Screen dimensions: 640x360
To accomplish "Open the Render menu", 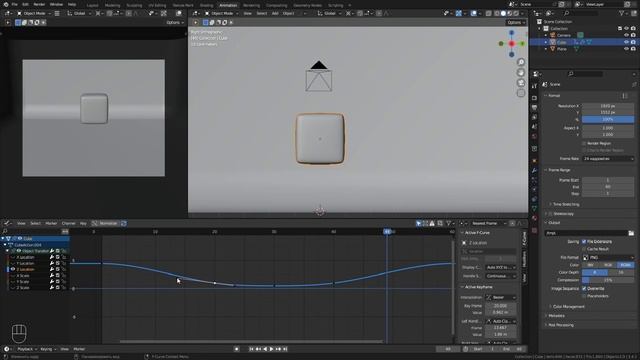I will click(39, 4).
